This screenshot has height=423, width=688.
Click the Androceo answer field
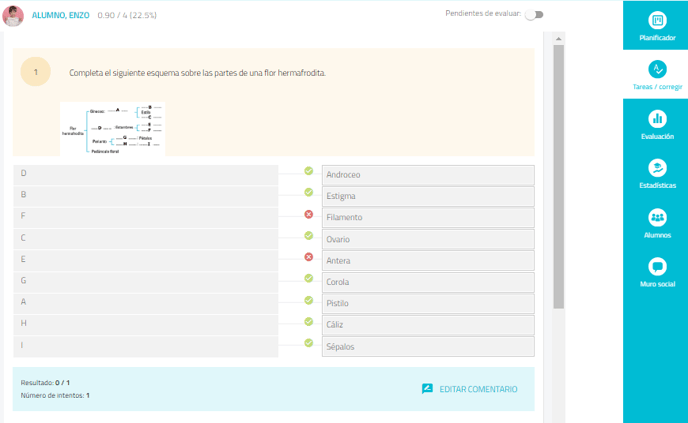428,175
